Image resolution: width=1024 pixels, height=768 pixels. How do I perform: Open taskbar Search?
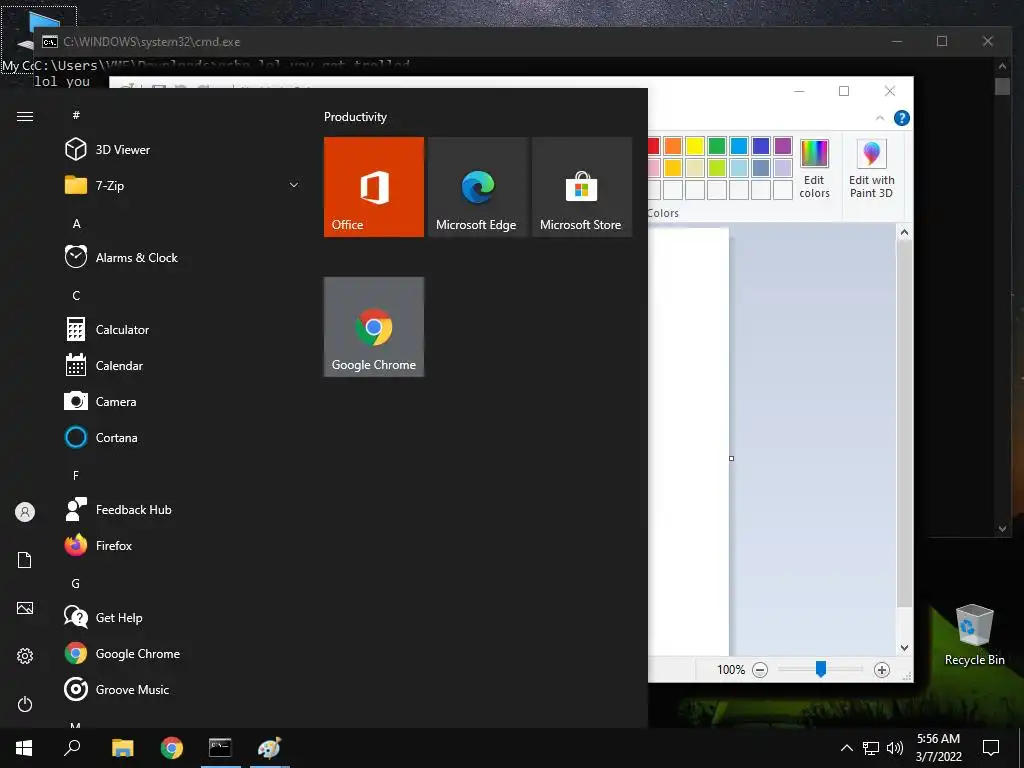pos(72,748)
